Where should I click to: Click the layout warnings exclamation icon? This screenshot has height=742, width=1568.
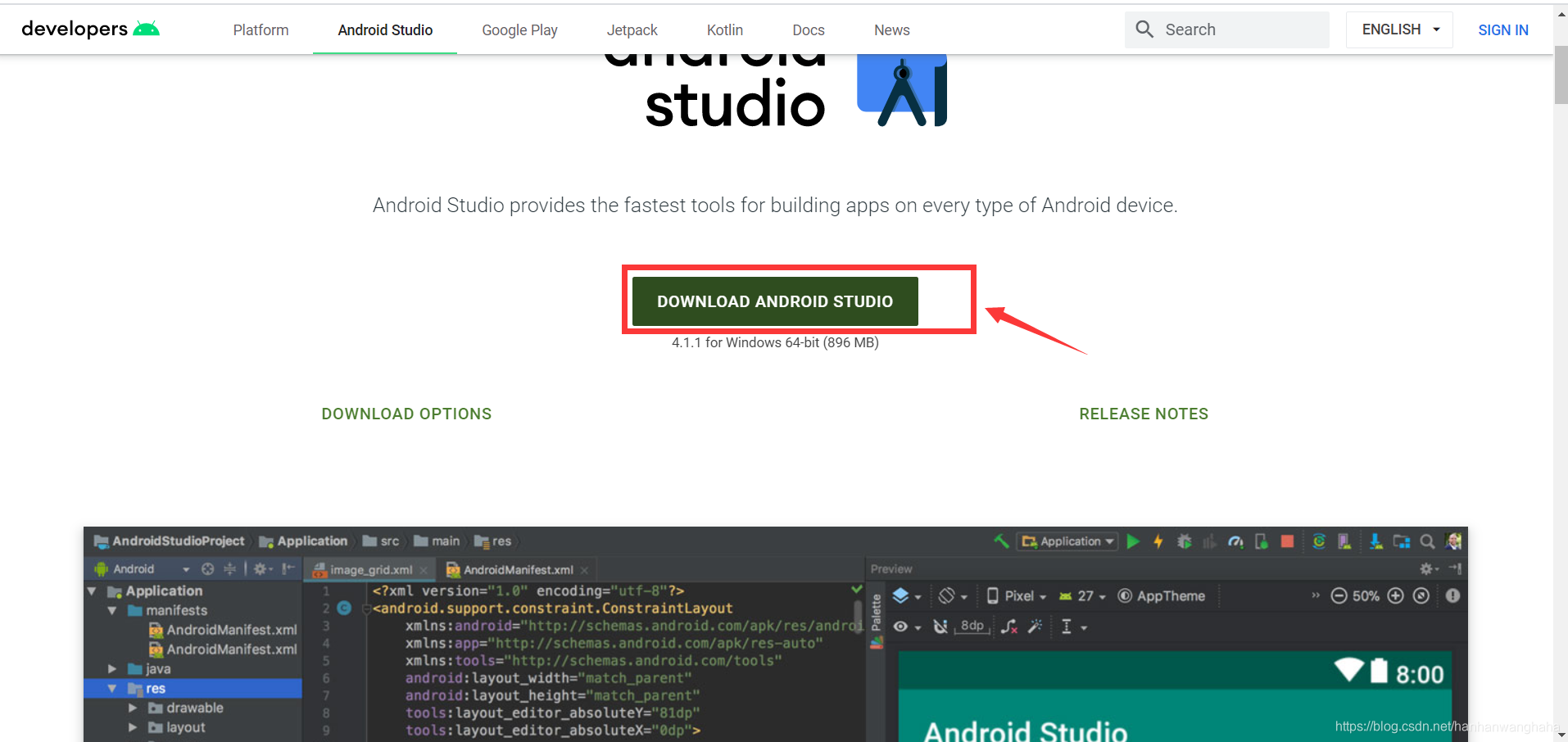[1452, 595]
